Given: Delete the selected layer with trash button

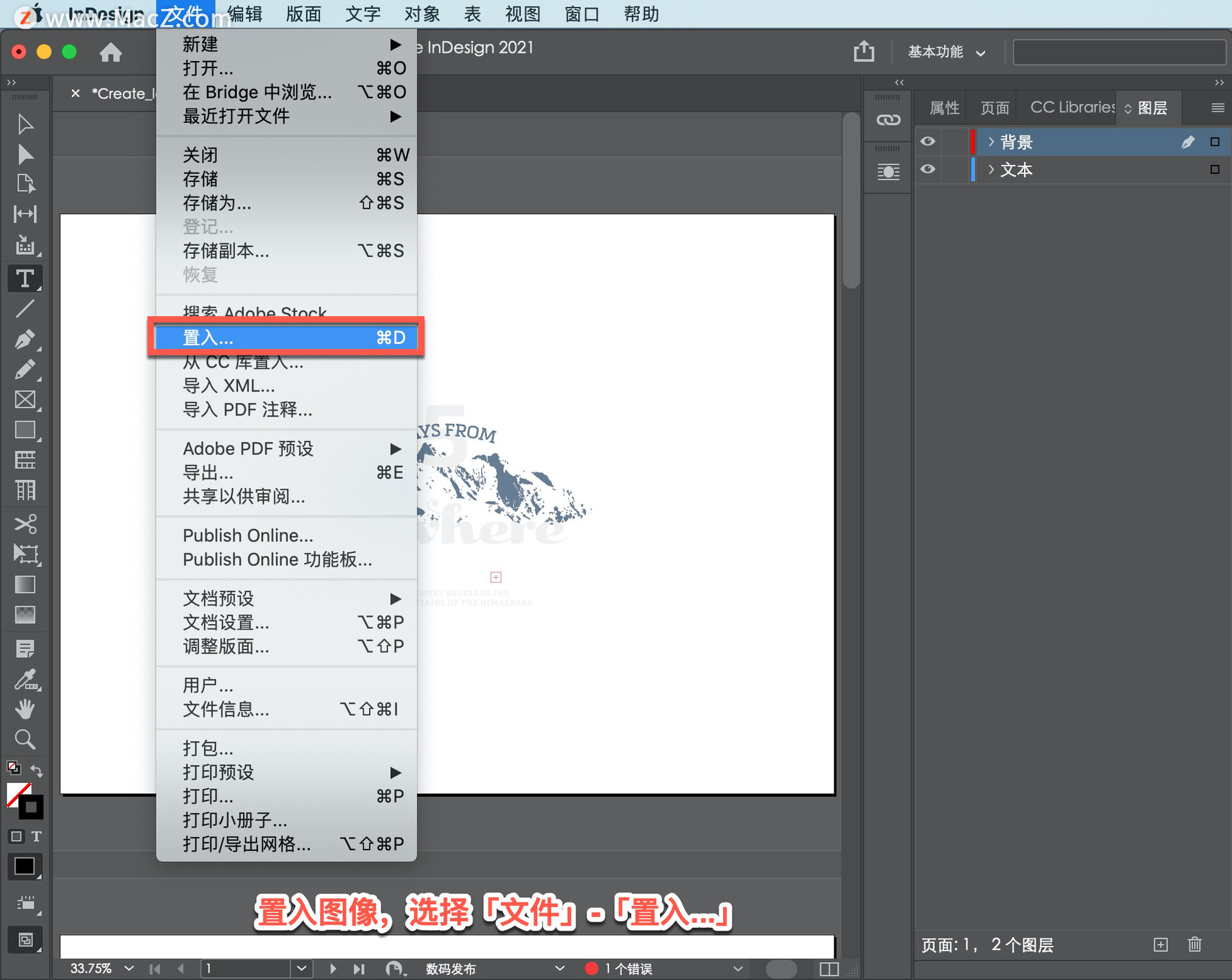Looking at the screenshot, I should coord(1194,944).
